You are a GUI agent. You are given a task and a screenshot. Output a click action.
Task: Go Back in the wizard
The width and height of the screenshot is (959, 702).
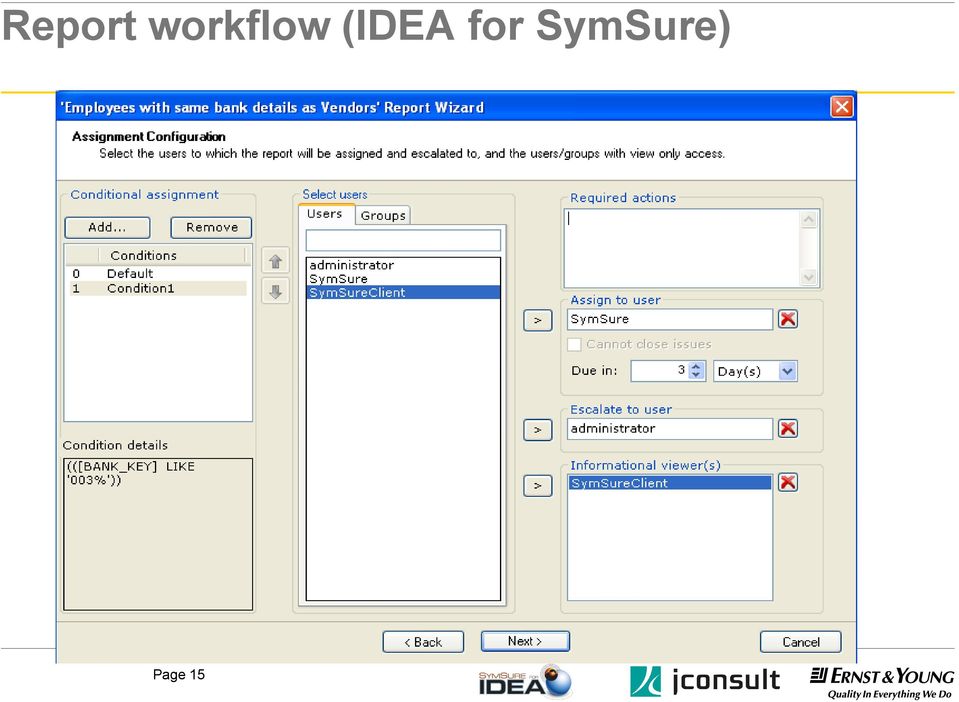point(423,642)
